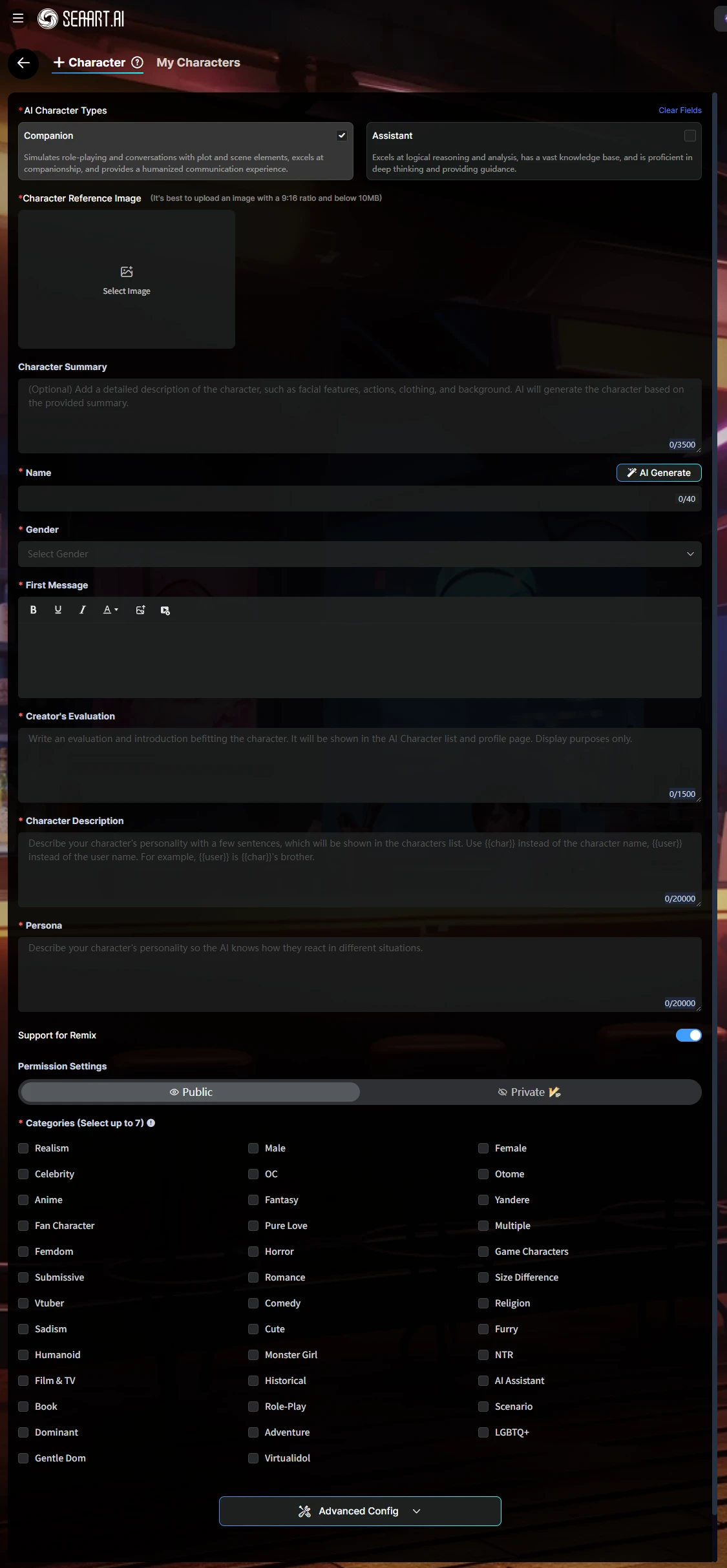Apply bold formatting in First Message

[34, 610]
